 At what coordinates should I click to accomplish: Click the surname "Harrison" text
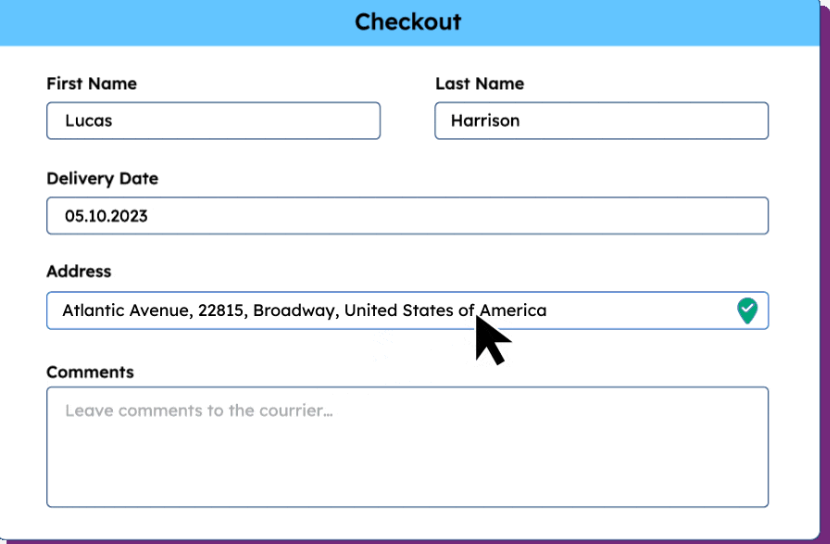(485, 121)
